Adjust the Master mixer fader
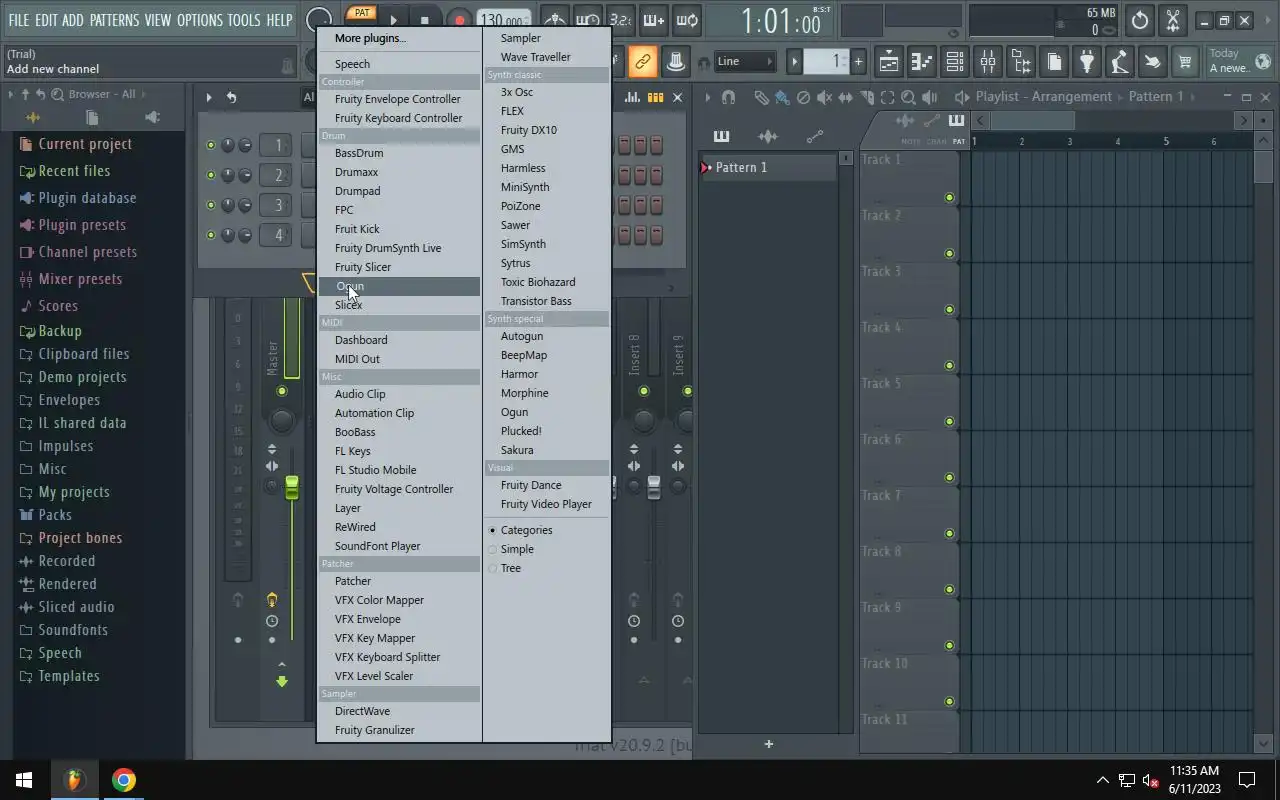1280x800 pixels. click(x=292, y=487)
